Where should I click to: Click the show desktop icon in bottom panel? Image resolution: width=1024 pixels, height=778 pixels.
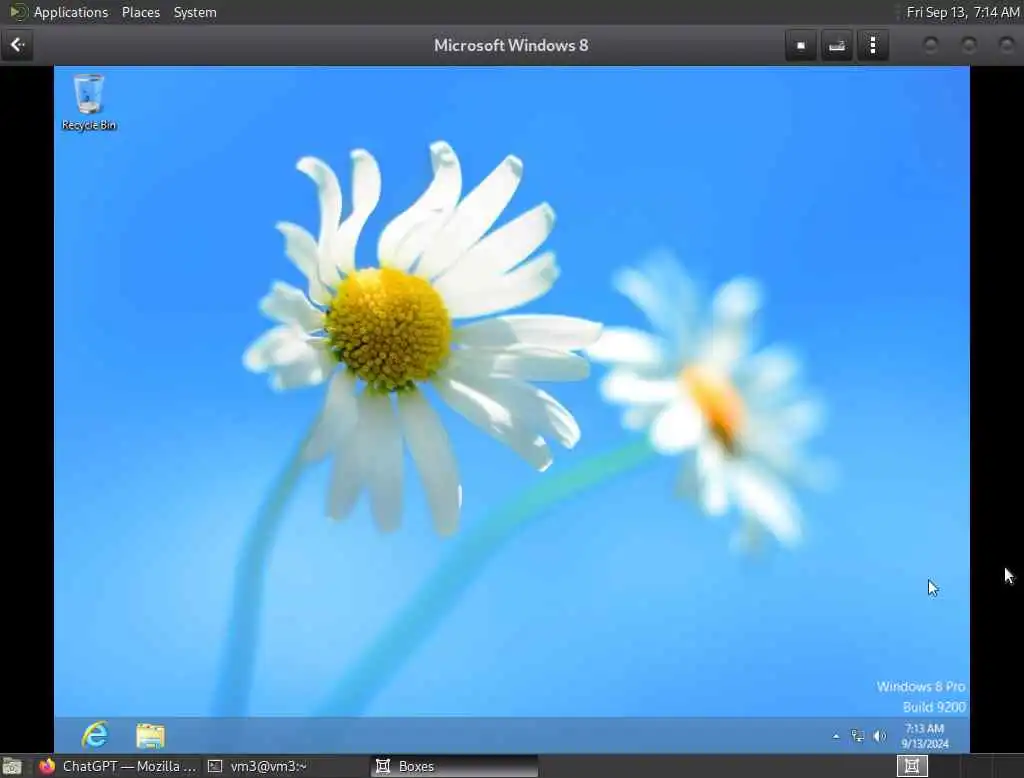[x=12, y=766]
